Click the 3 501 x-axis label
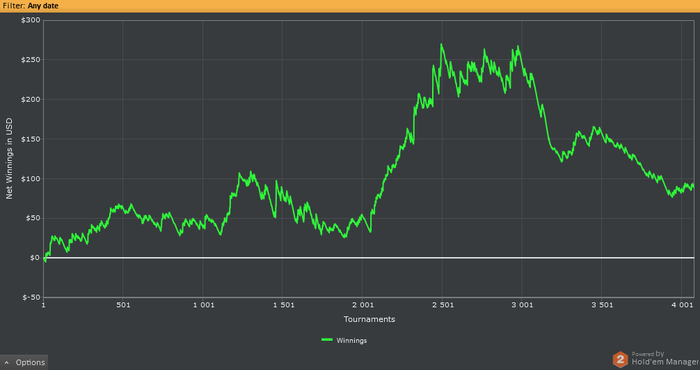This screenshot has height=370, width=700. 602,305
